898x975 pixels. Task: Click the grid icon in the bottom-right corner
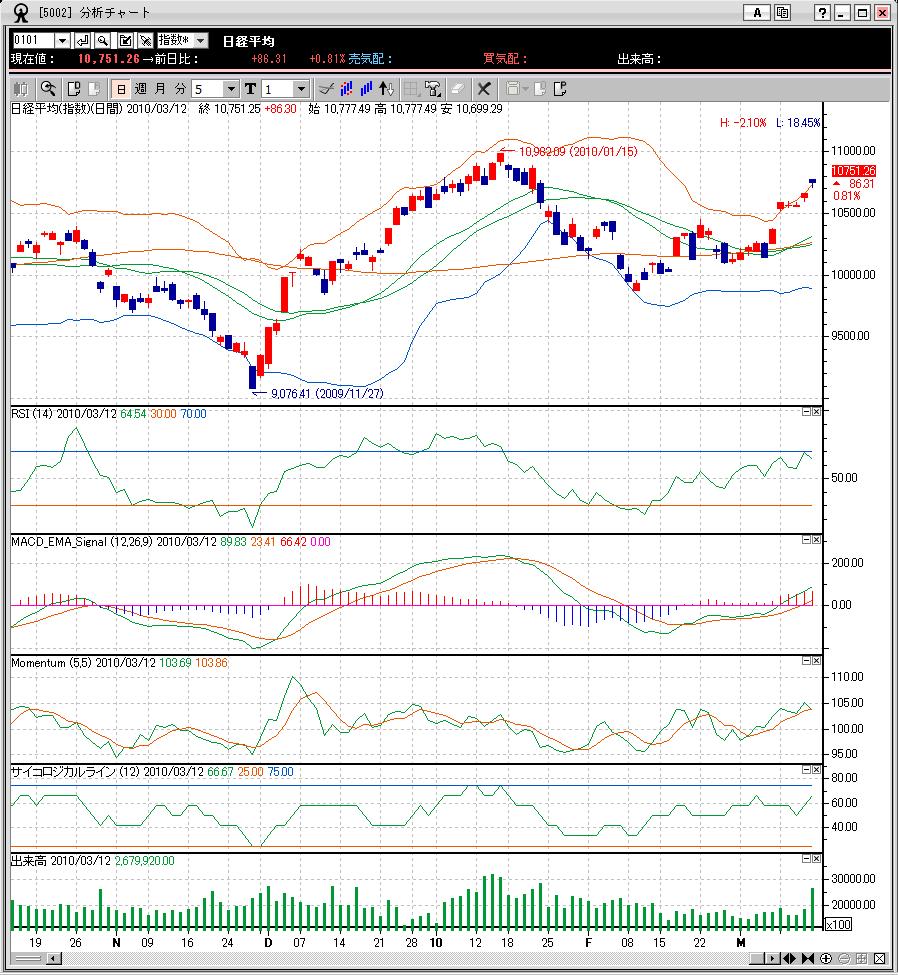862,958
